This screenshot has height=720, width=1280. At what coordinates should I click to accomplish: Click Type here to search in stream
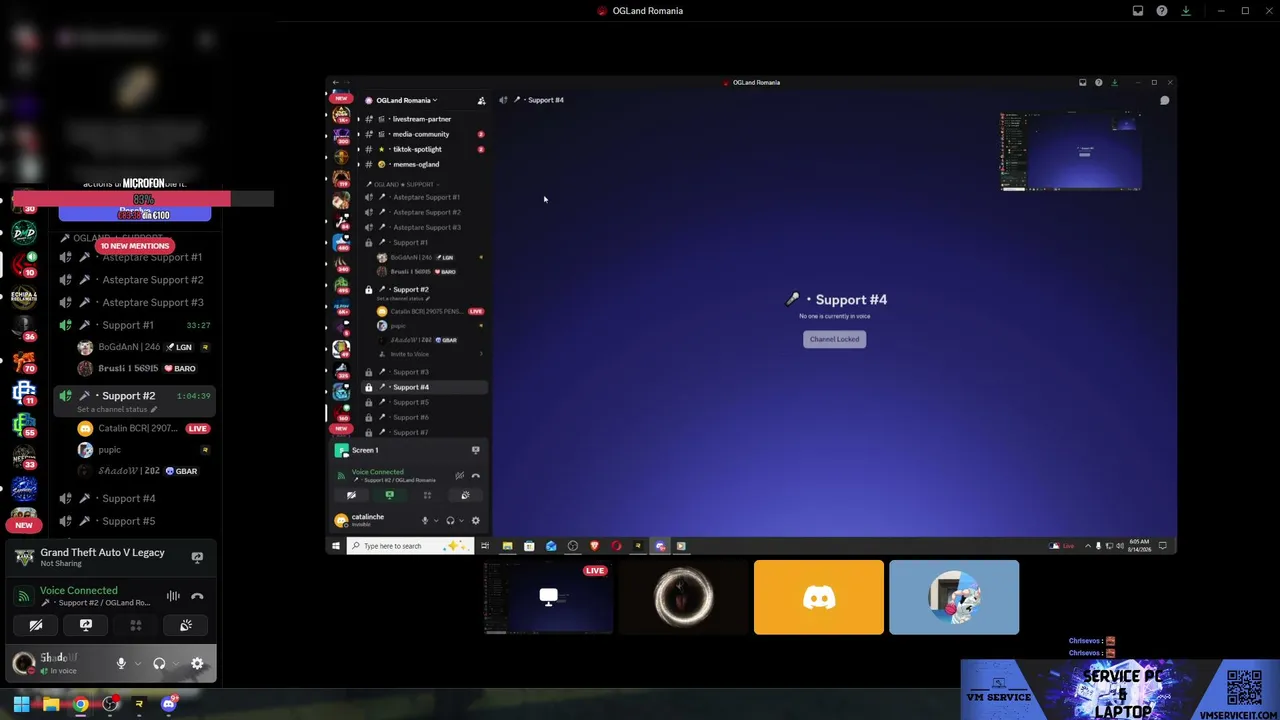pos(408,546)
